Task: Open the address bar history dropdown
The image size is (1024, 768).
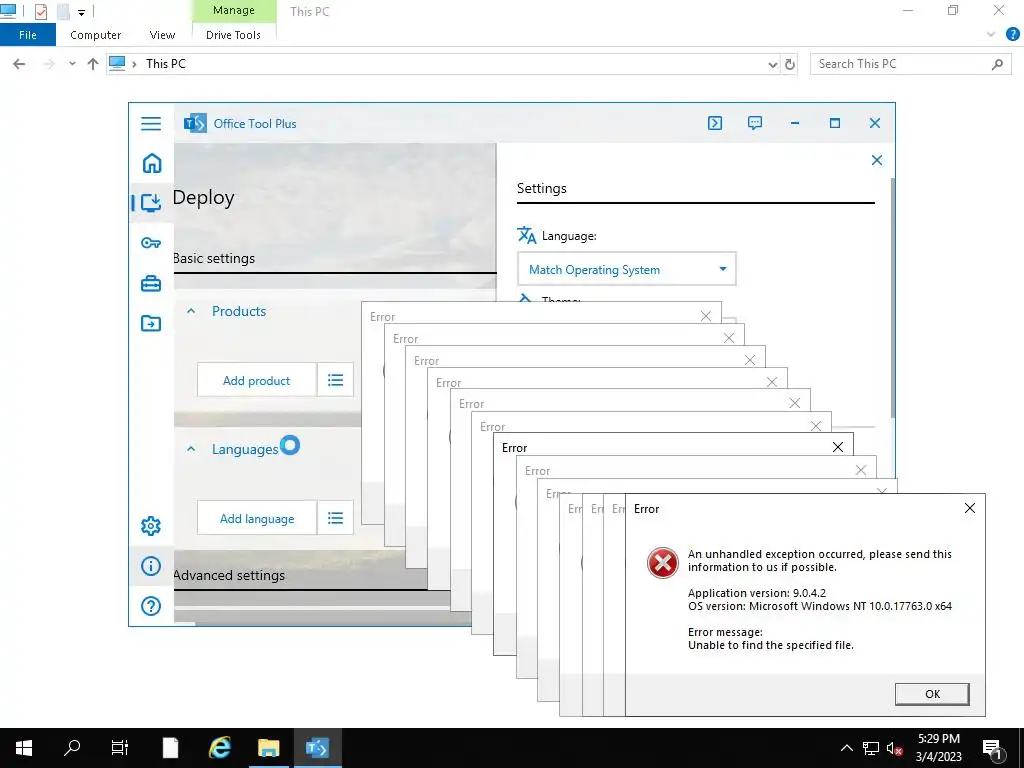Action: 773,64
